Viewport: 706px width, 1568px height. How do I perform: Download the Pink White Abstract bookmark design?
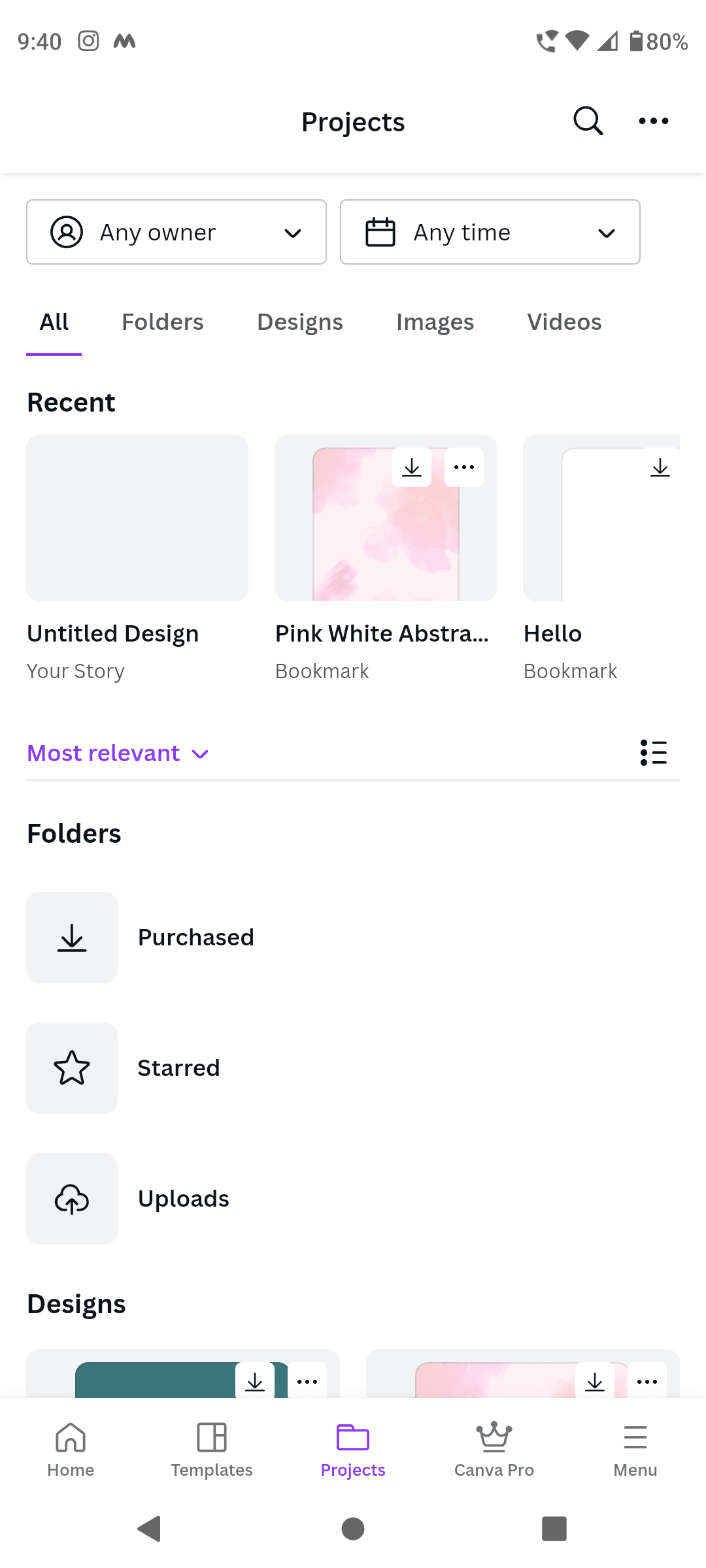pyautogui.click(x=412, y=467)
